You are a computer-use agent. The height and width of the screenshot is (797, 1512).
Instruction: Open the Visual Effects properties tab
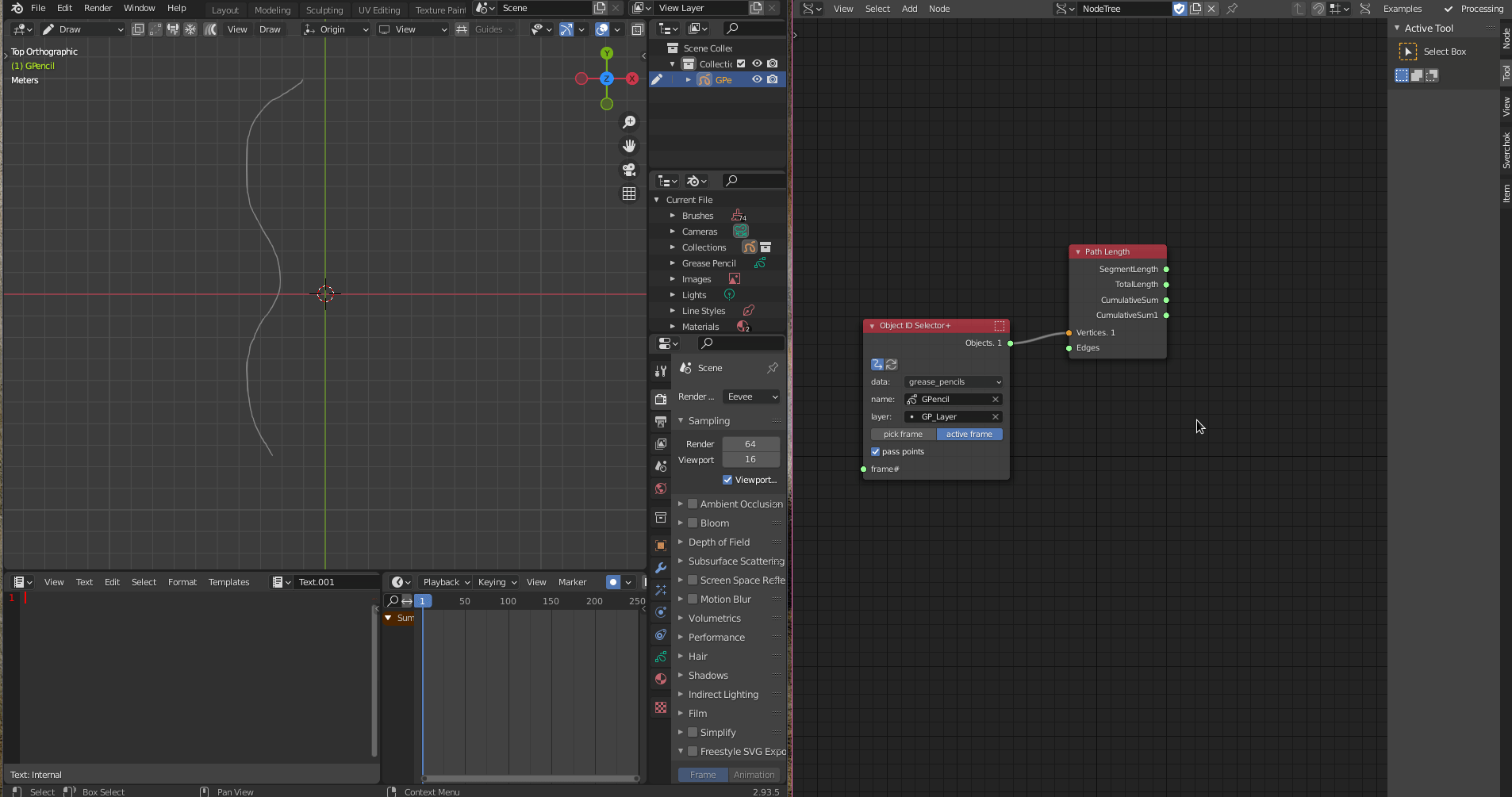[660, 590]
